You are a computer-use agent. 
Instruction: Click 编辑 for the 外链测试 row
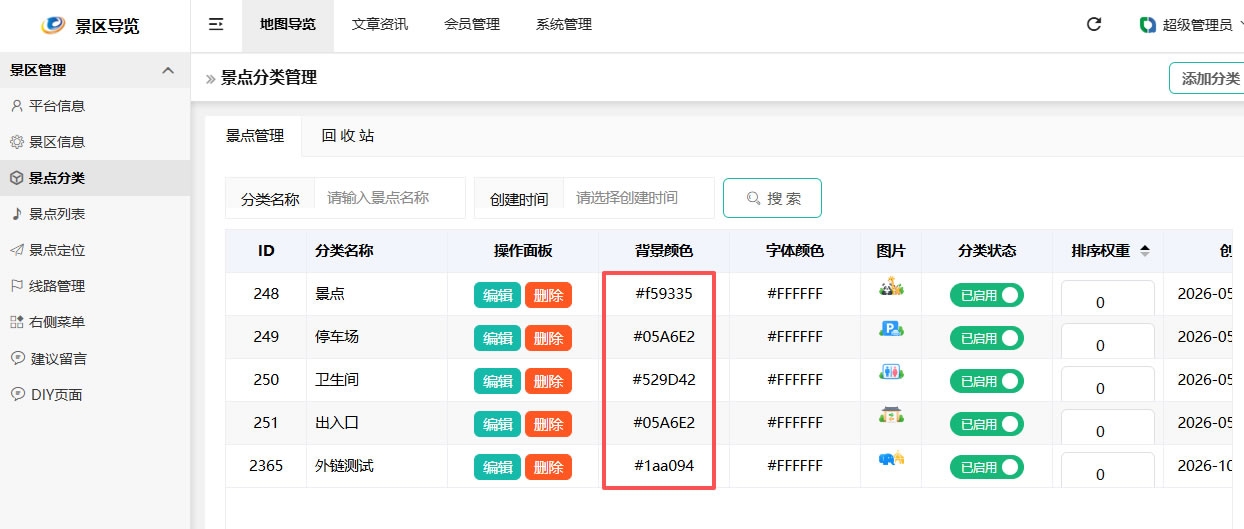(498, 467)
